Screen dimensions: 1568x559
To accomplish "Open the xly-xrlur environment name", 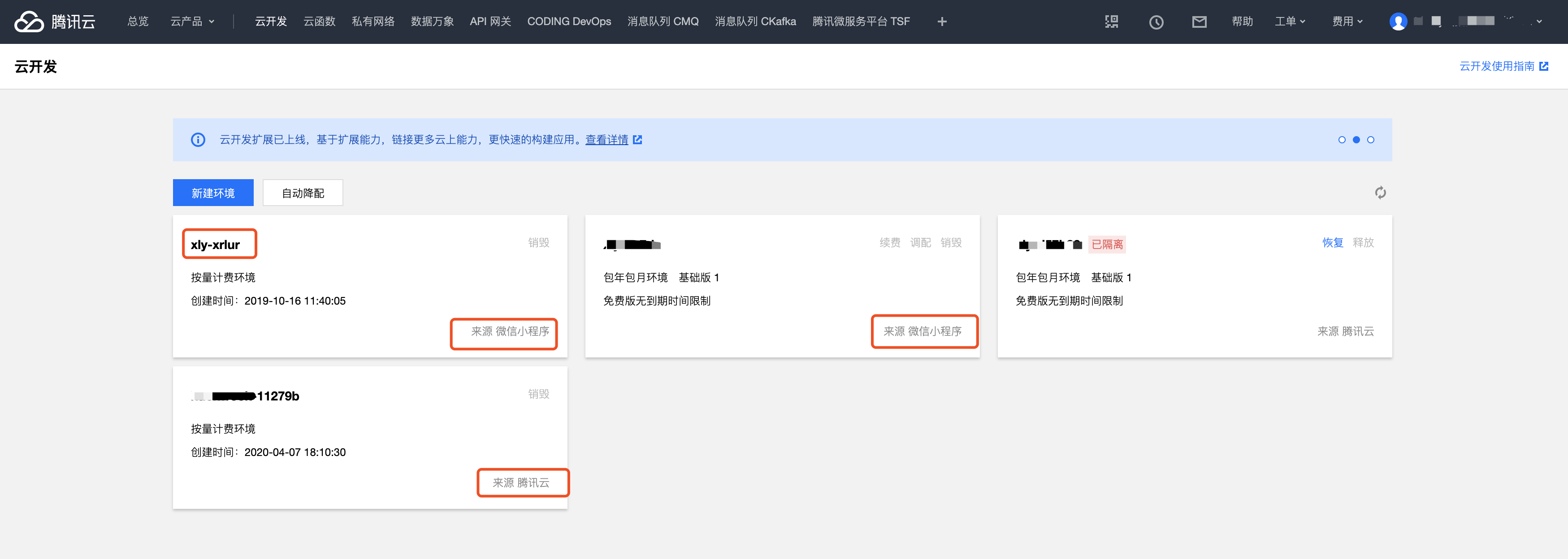I will 215,245.
